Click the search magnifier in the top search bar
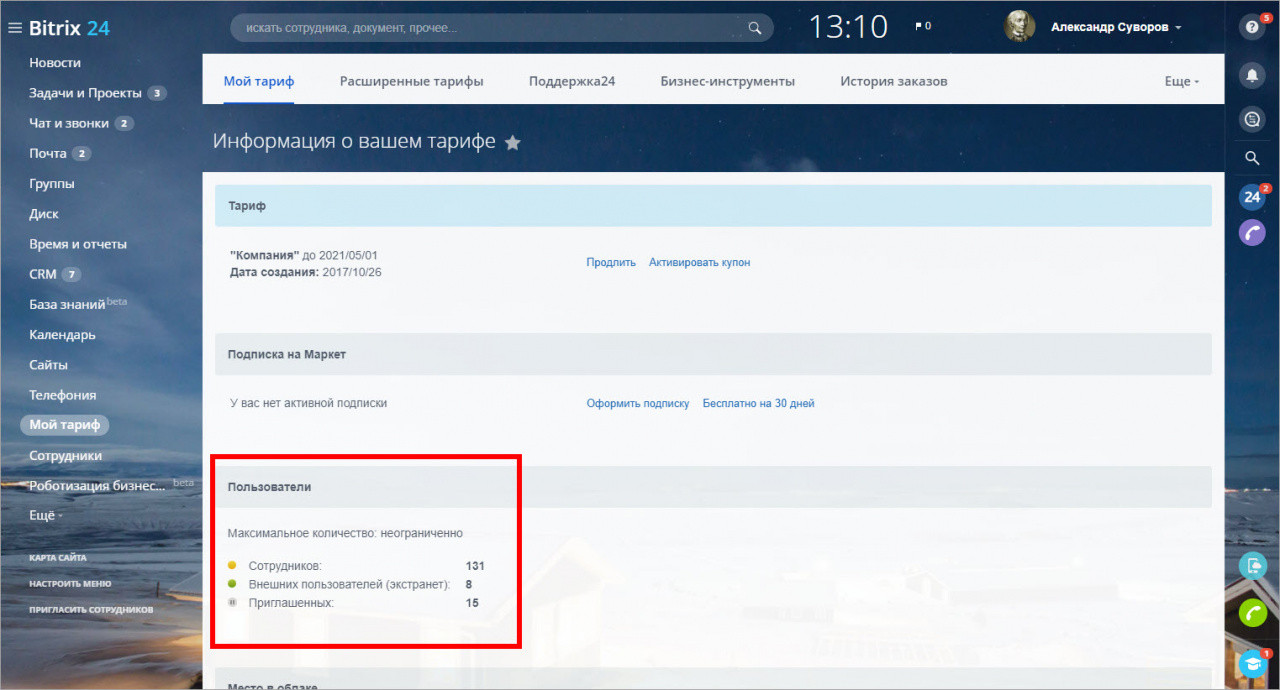 755,28
